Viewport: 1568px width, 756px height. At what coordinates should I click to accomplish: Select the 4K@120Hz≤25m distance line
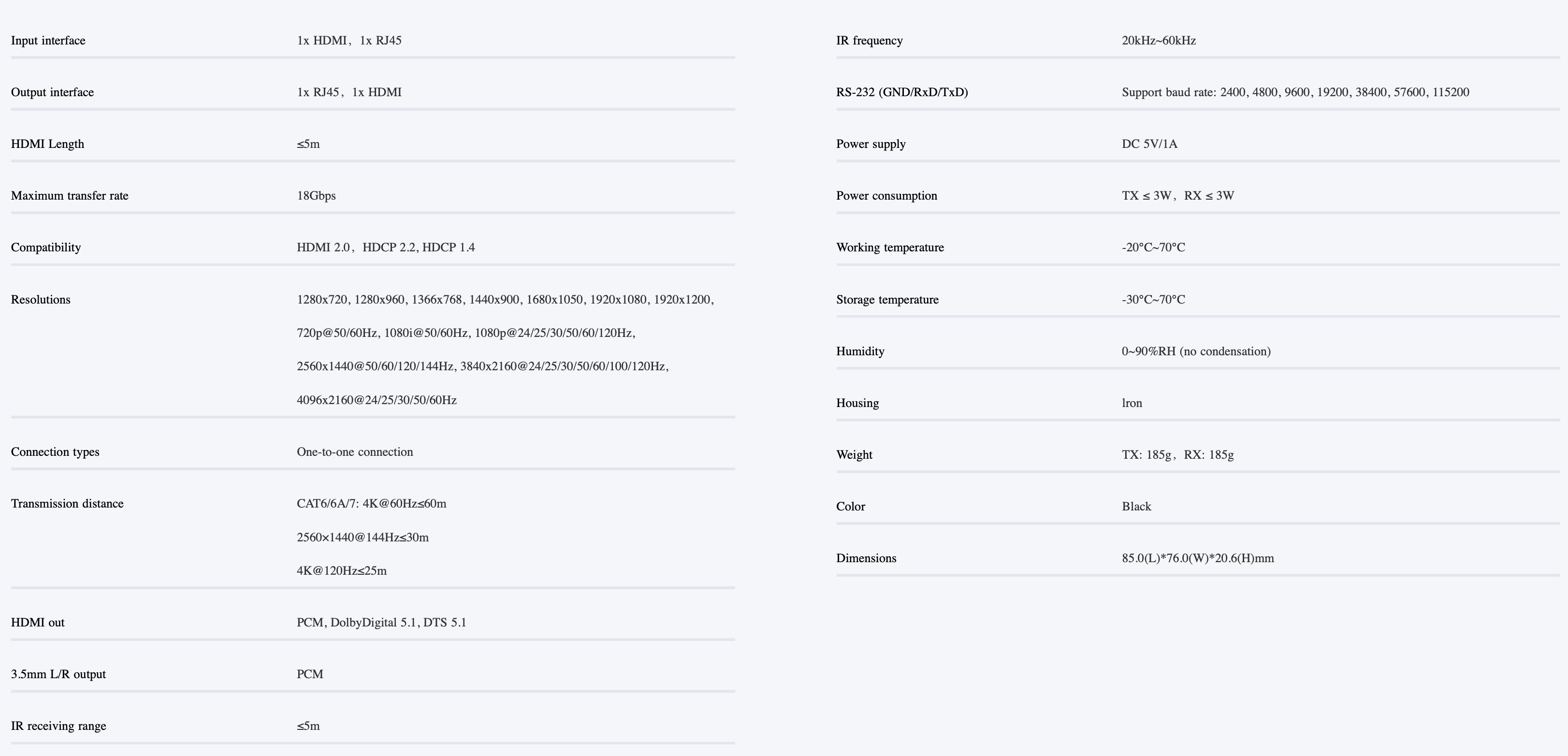[x=342, y=571]
